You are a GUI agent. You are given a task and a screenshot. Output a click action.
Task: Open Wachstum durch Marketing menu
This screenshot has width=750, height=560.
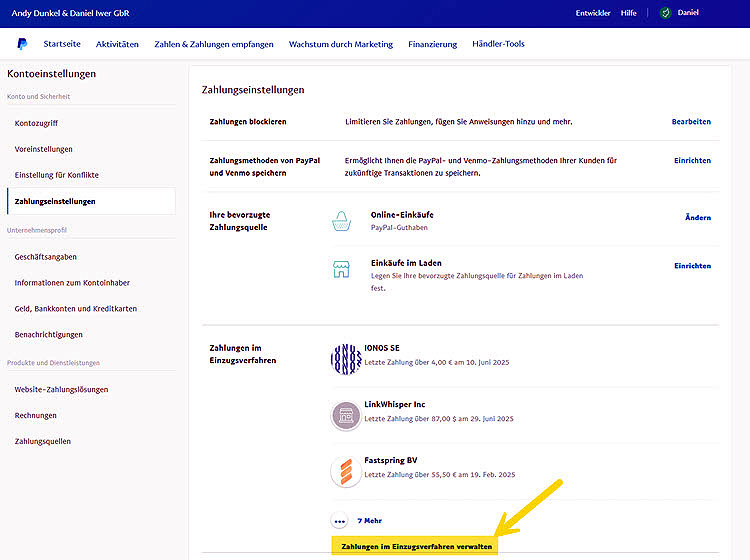tap(341, 44)
